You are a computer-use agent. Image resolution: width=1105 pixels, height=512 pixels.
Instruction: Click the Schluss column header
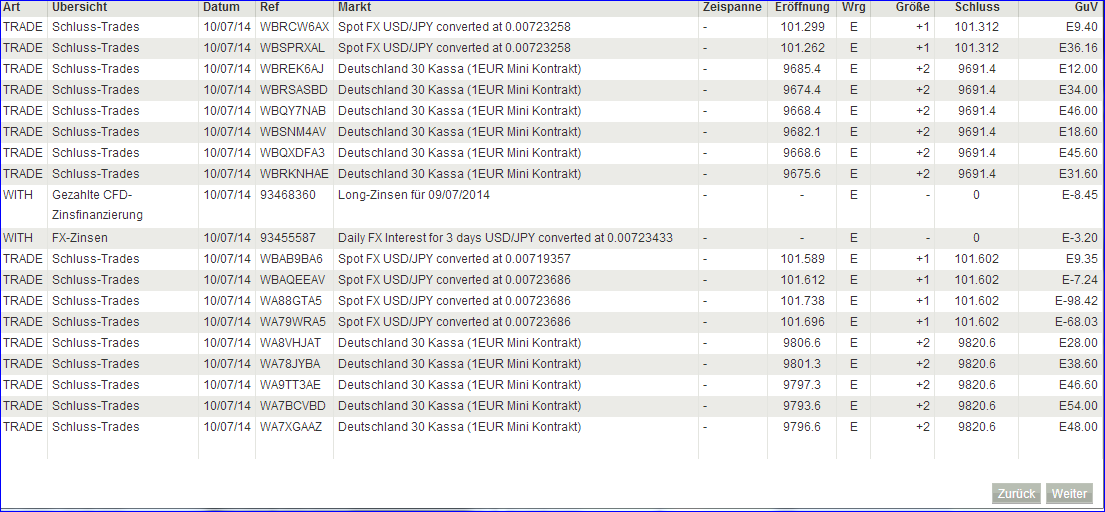coord(976,7)
